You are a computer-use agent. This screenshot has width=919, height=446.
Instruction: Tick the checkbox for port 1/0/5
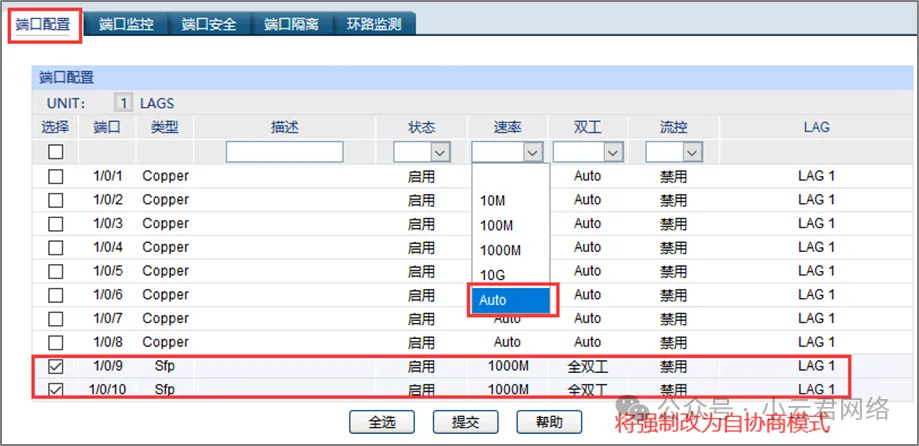click(x=56, y=271)
